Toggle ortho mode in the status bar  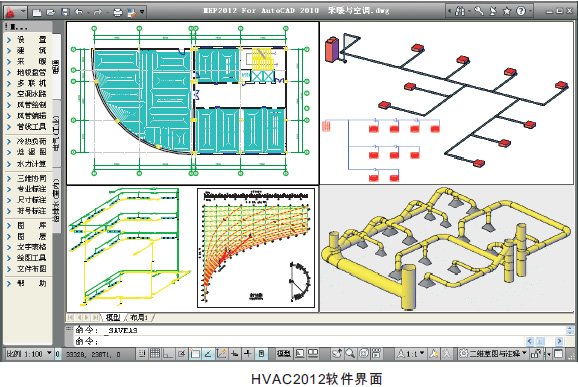click(x=168, y=354)
